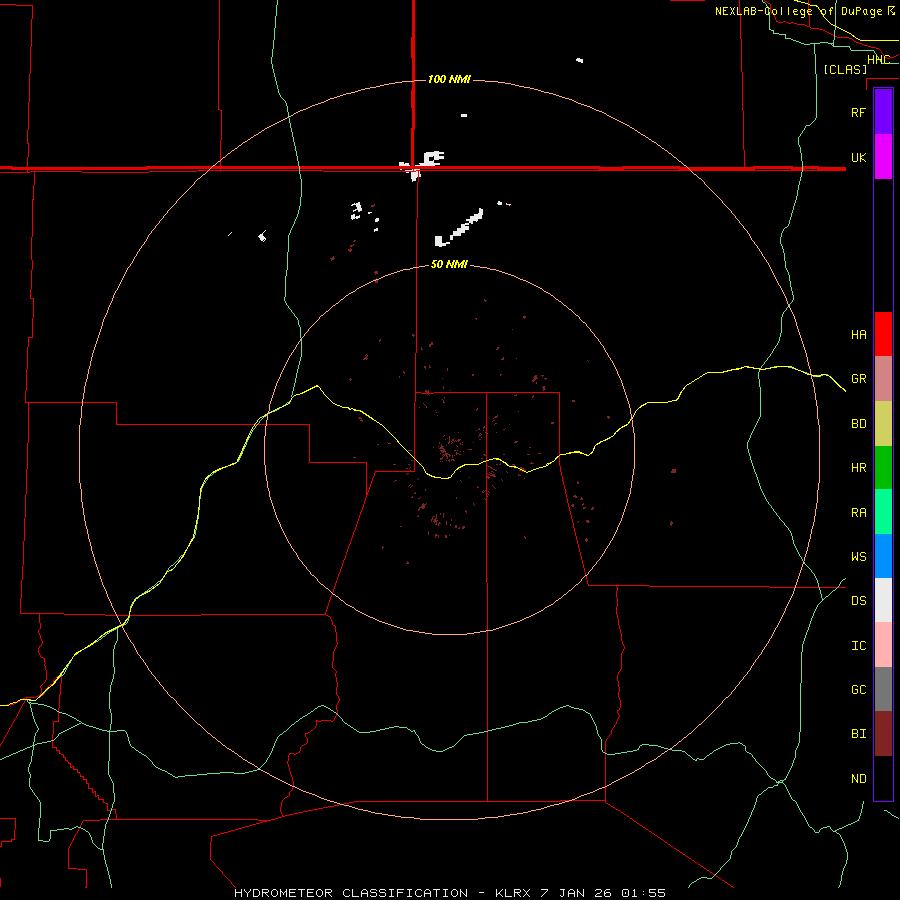This screenshot has width=900, height=900.
Task: Select the IC light pink legend swatch
Action: point(883,645)
